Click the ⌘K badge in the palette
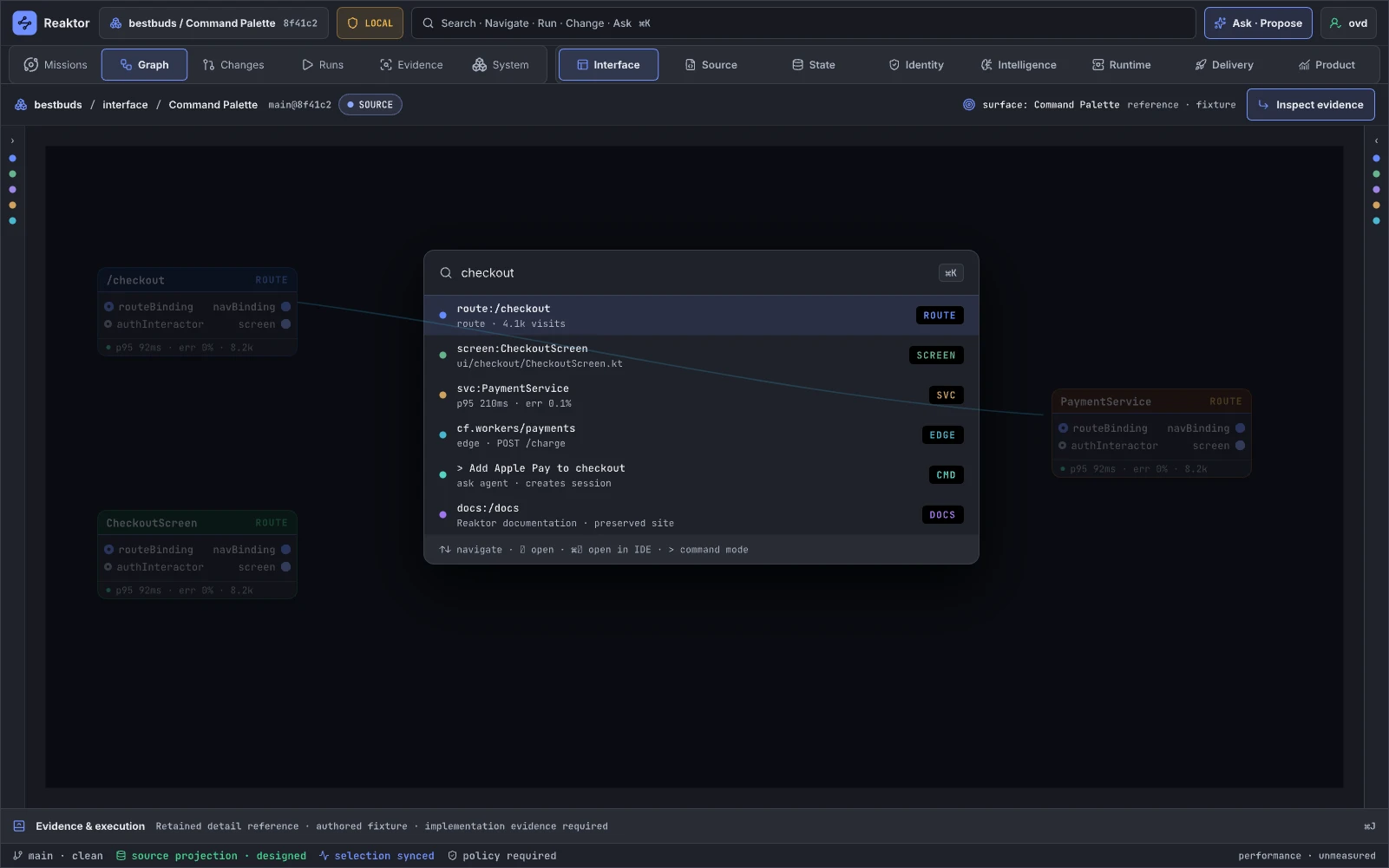The width and height of the screenshot is (1389, 868). (x=951, y=273)
